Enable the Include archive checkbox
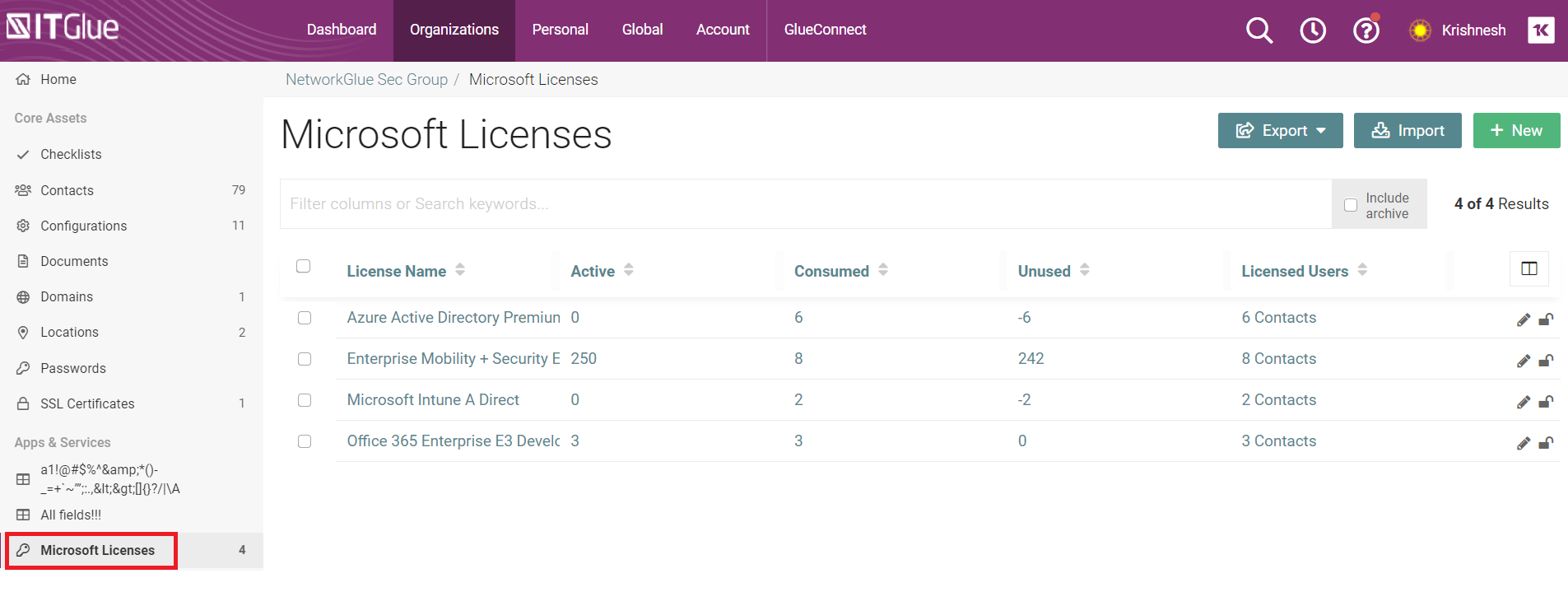 click(x=1351, y=205)
